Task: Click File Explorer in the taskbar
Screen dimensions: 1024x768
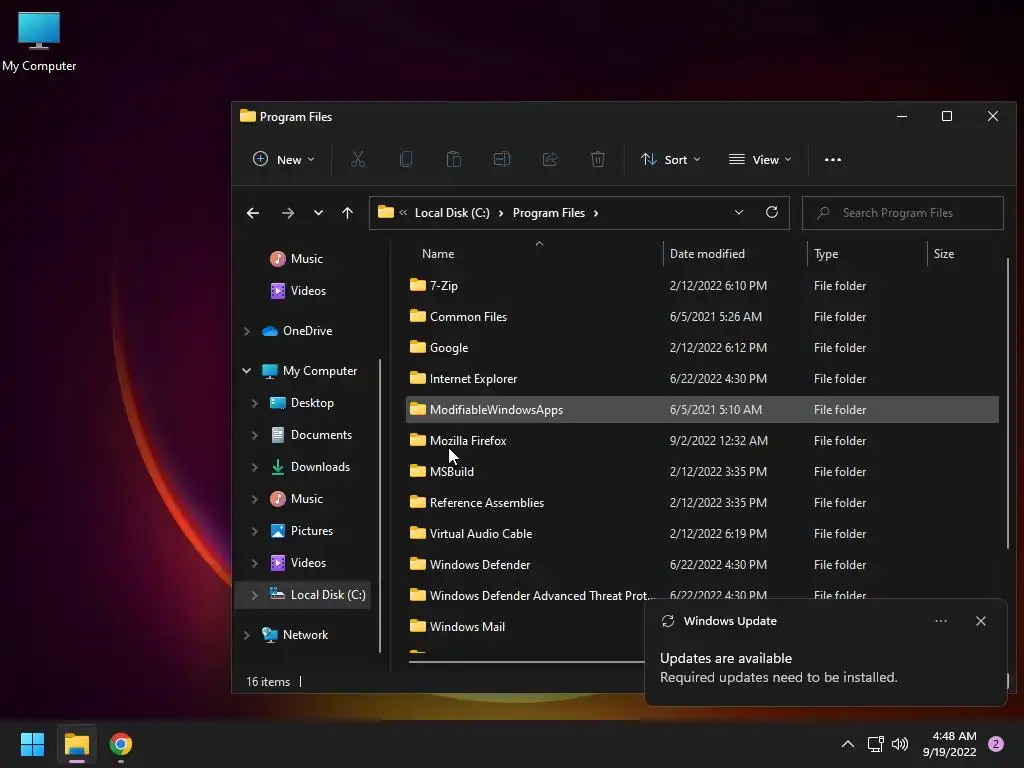Action: (76, 744)
